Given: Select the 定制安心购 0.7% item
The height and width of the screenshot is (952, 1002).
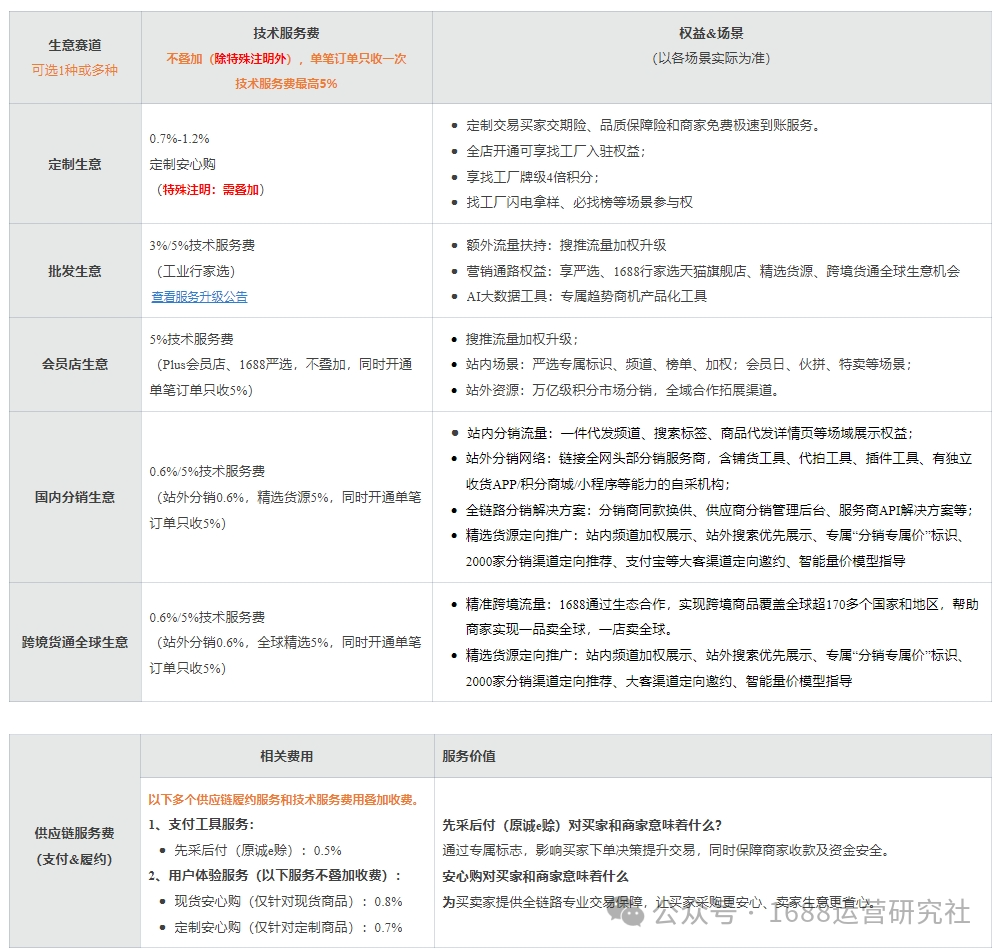Looking at the screenshot, I should tap(288, 927).
